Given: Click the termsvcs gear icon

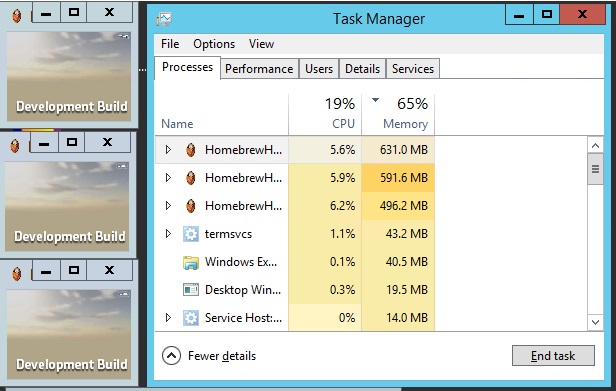Looking at the screenshot, I should [191, 234].
